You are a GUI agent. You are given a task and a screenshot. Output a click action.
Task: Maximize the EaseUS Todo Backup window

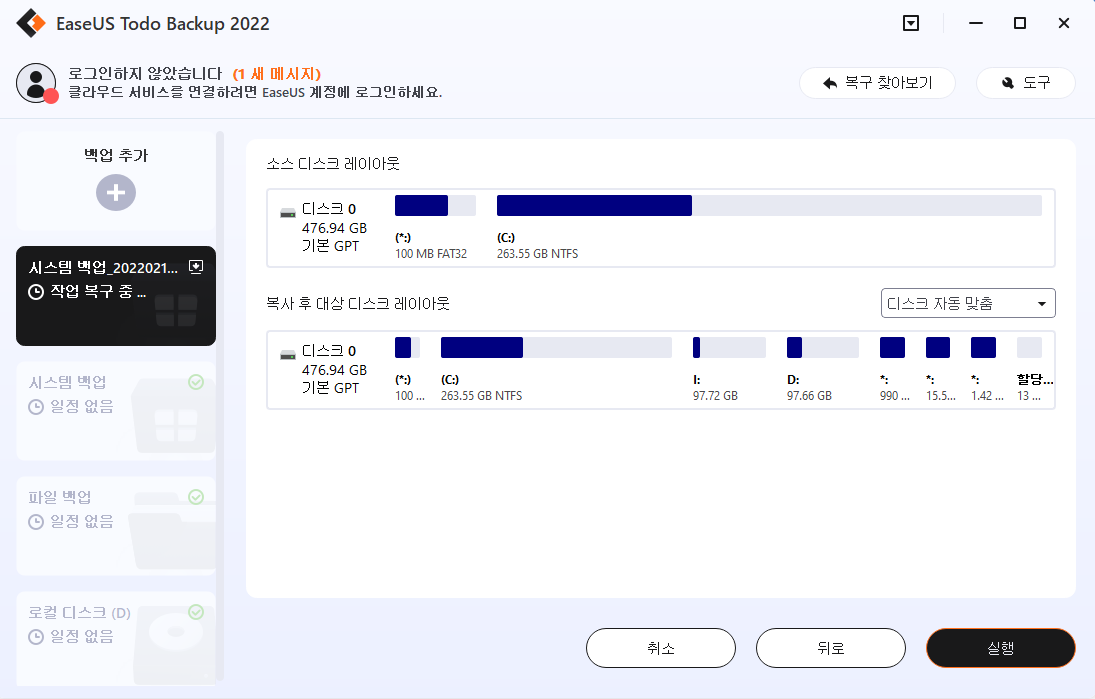(x=1020, y=23)
